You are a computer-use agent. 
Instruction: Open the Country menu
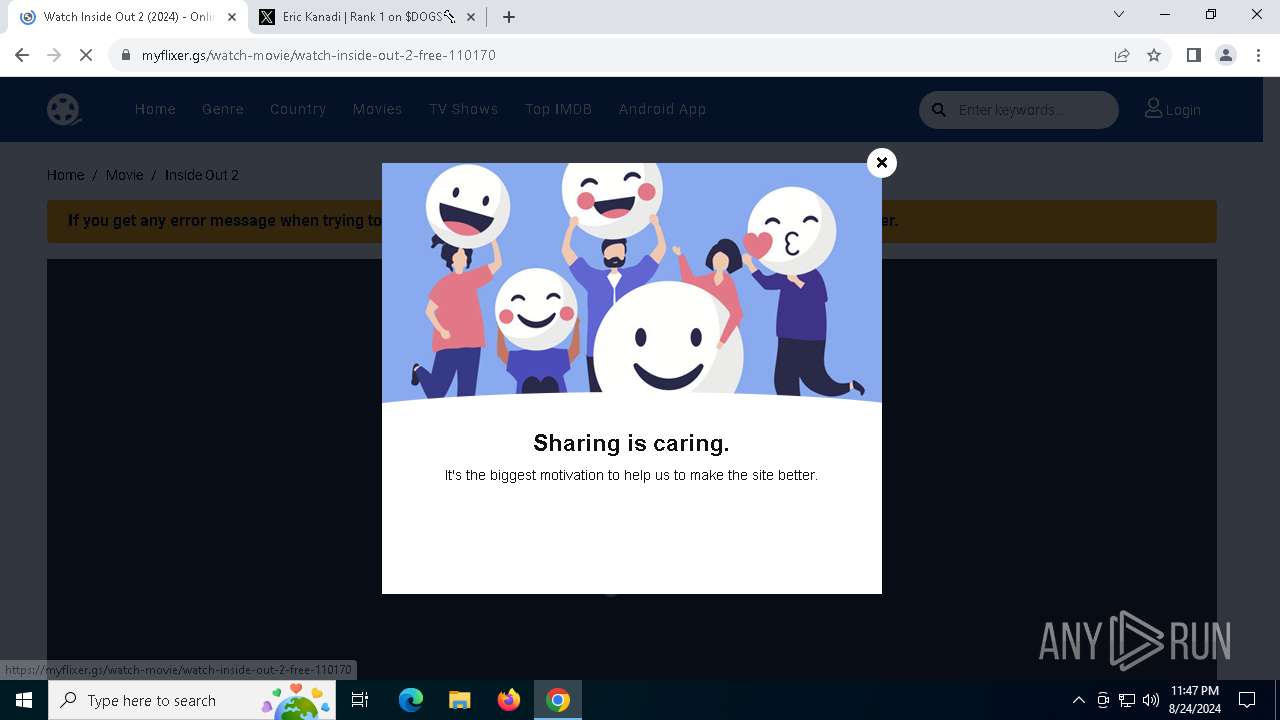click(x=298, y=110)
